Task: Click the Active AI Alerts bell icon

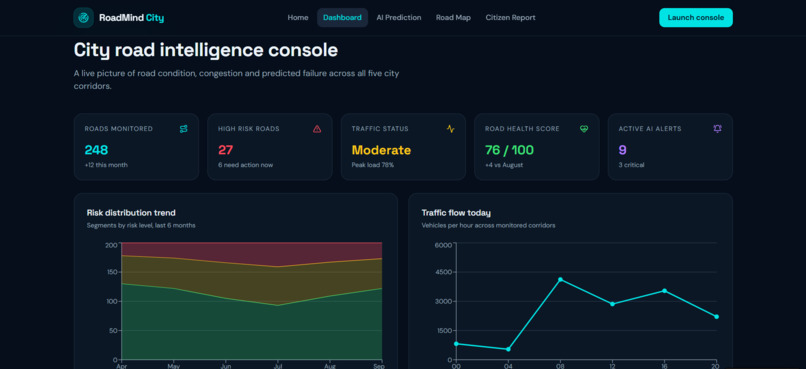Action: [718, 129]
